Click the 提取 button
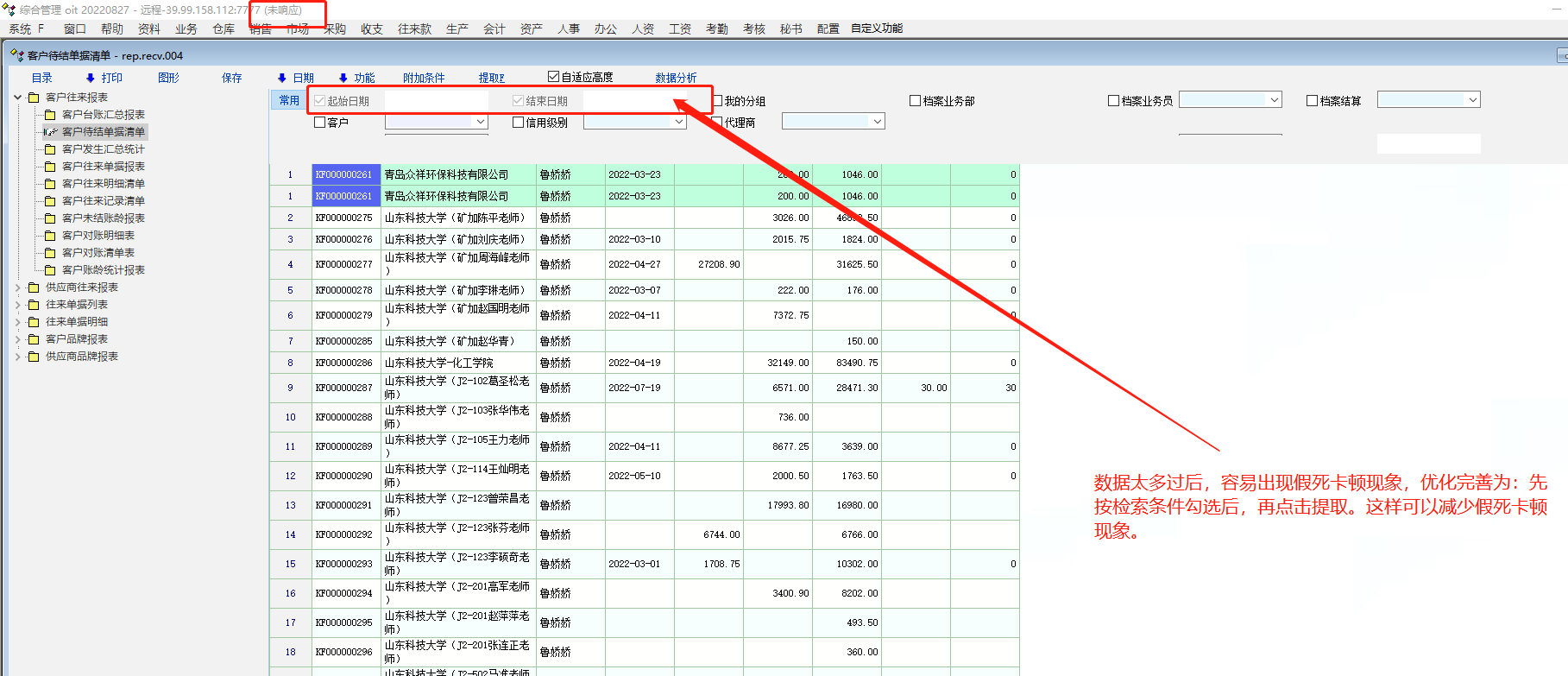Viewport: 1568px width, 676px height. (491, 78)
